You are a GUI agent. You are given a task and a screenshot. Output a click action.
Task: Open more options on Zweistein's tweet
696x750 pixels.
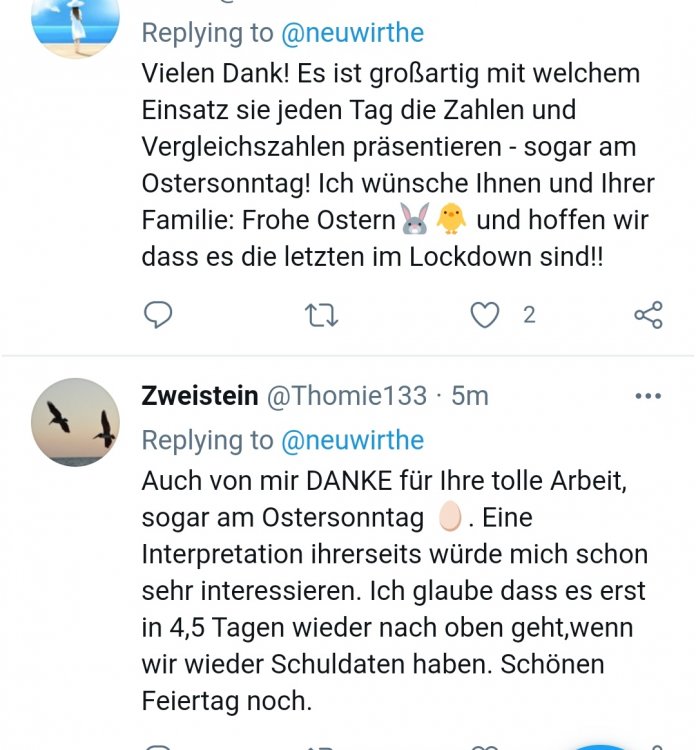(648, 396)
